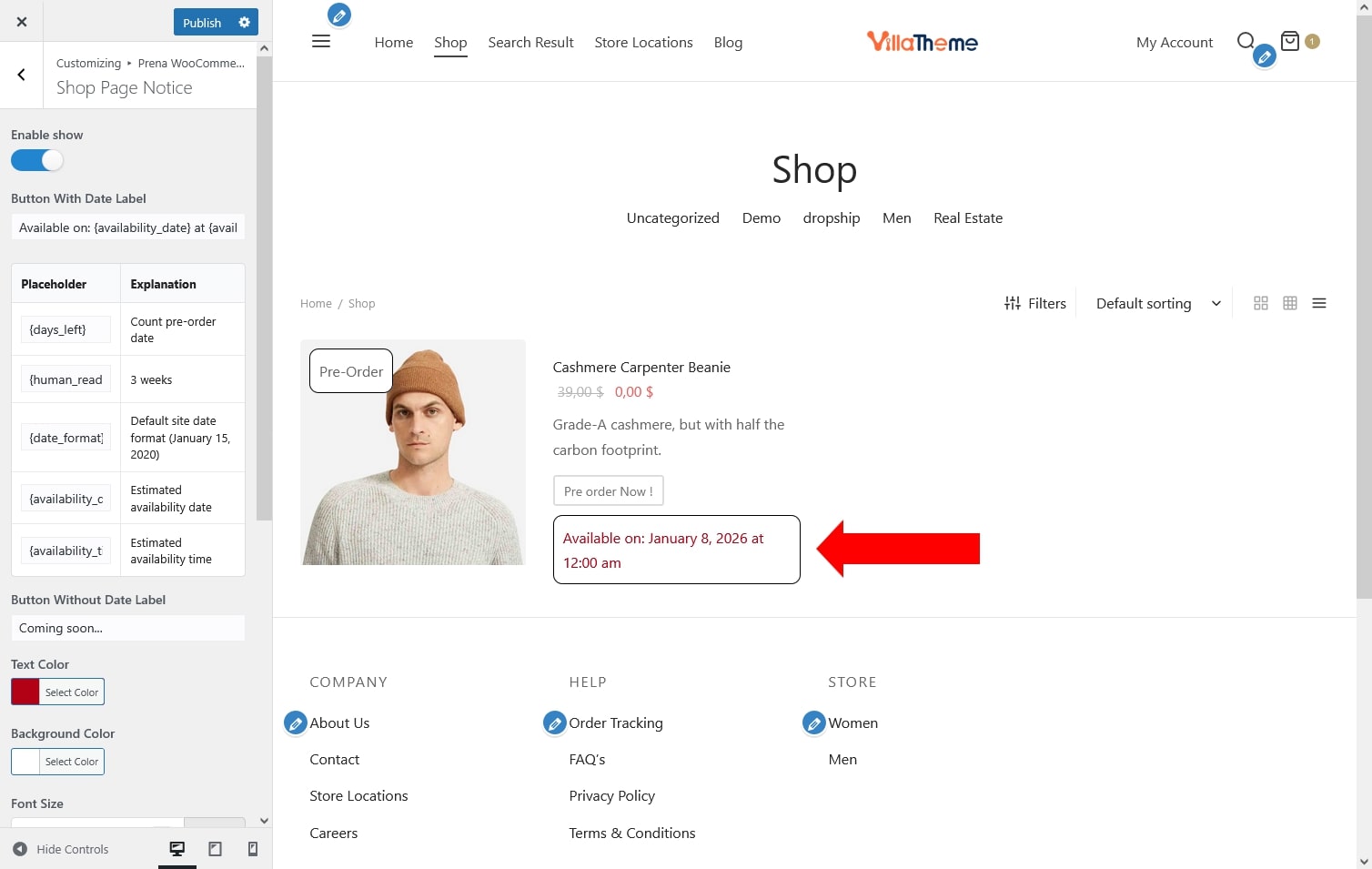Click the search magnifier icon in header
Image resolution: width=1372 pixels, height=869 pixels.
pyautogui.click(x=1246, y=41)
